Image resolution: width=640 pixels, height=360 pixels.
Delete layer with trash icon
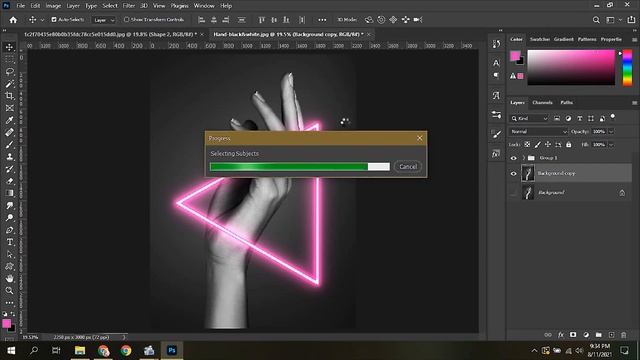624,335
